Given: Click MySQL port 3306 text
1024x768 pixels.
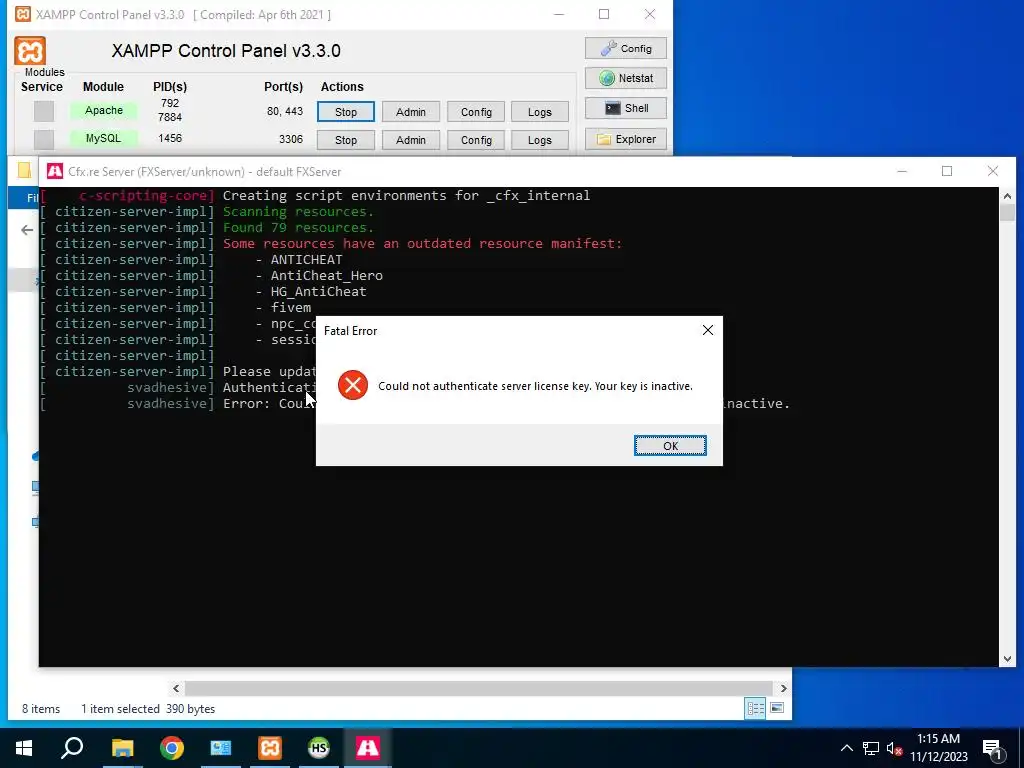Looking at the screenshot, I should coord(291,139).
